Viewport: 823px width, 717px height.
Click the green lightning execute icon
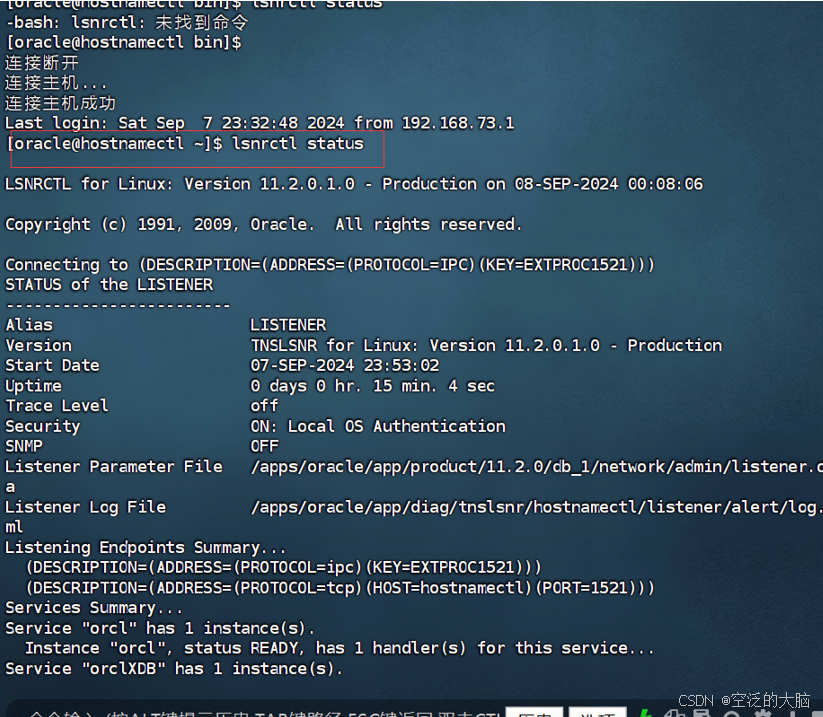click(x=644, y=712)
